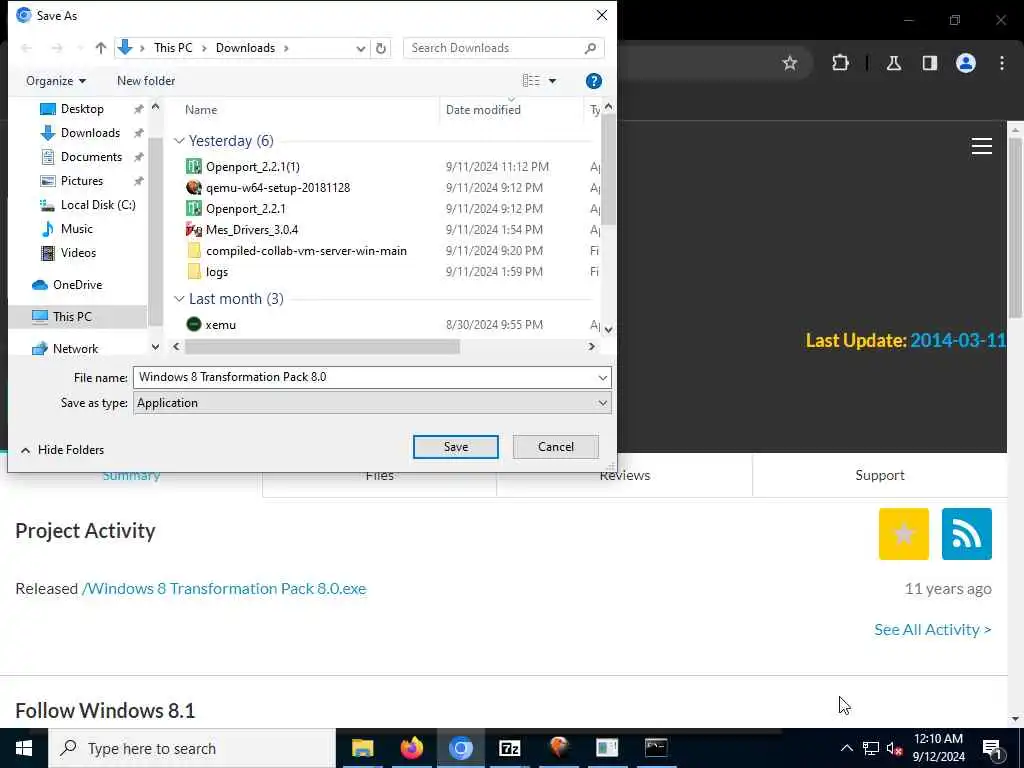The image size is (1024, 768).
Task: Bookmark the page with Chrome star icon
Action: (790, 63)
